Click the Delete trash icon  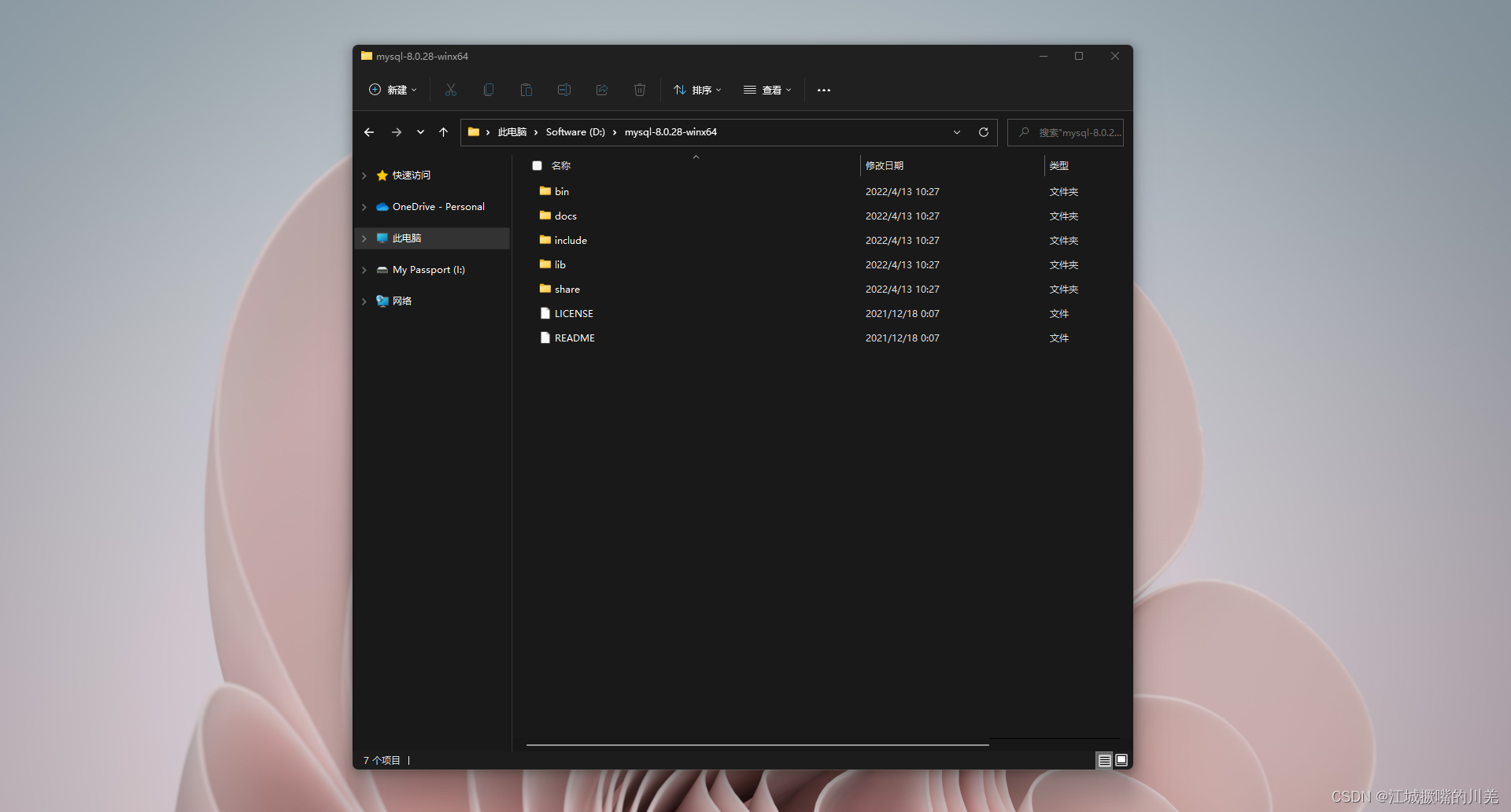coord(640,90)
